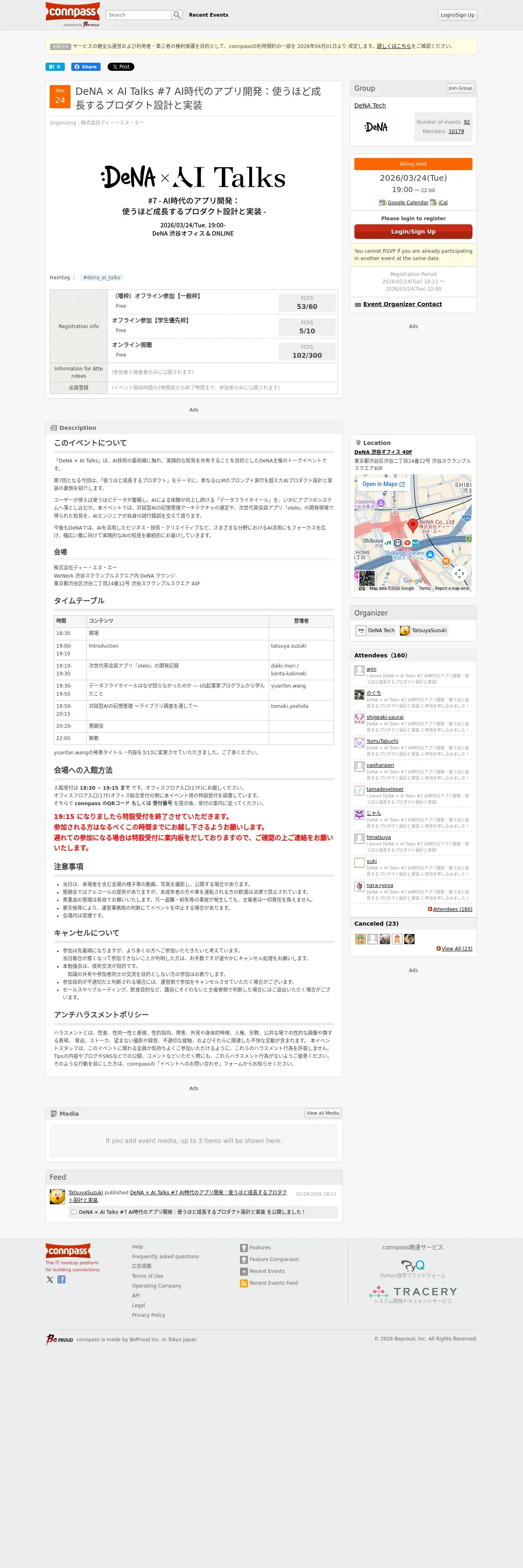
Task: Open the Number of events 92 link
Action: pyautogui.click(x=467, y=123)
